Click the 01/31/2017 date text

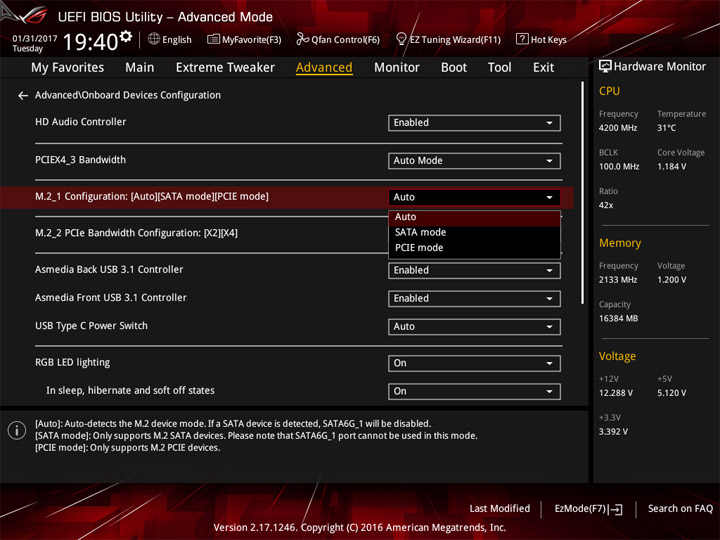tap(35, 39)
